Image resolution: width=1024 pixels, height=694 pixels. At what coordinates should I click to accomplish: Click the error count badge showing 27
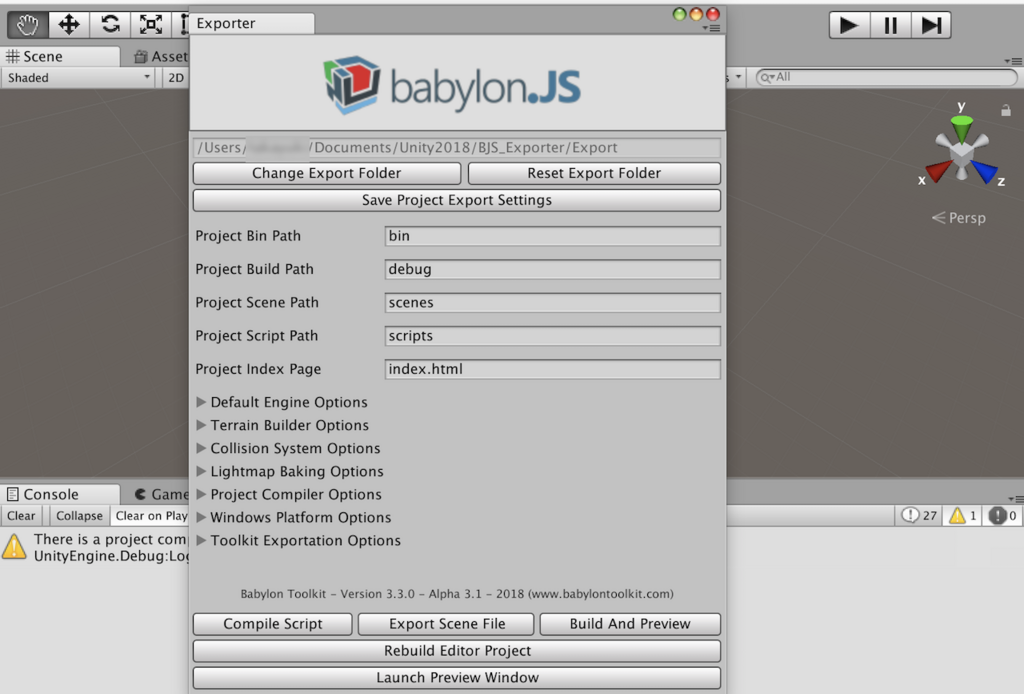917,515
